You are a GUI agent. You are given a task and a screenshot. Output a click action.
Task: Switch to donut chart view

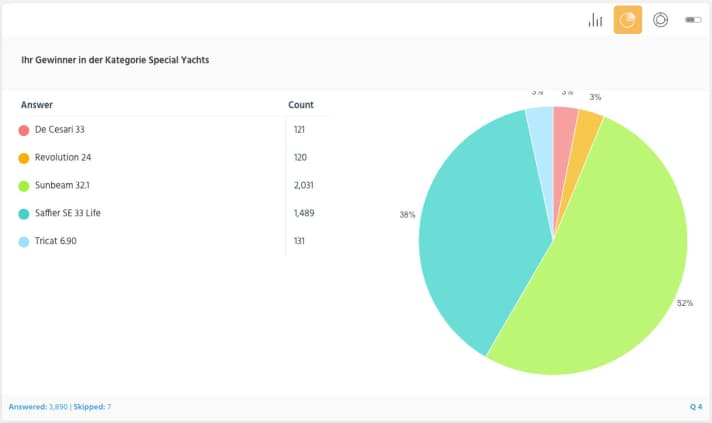pos(660,20)
